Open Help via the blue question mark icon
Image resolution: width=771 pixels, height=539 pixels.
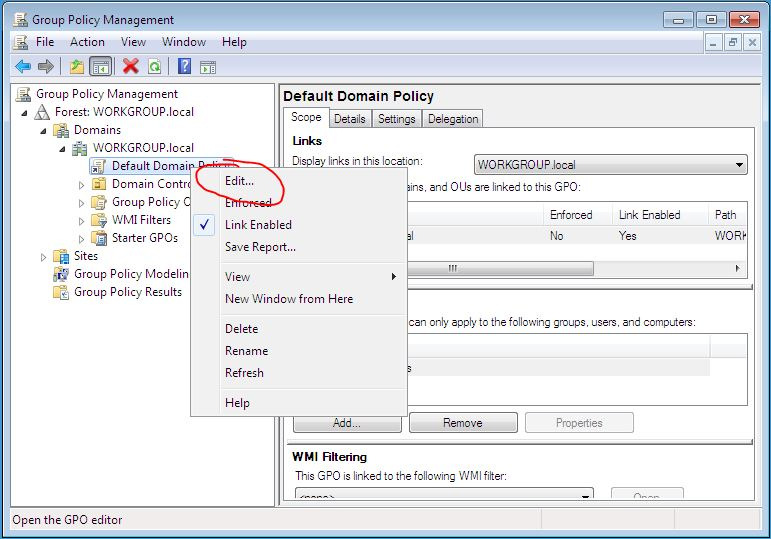click(x=185, y=67)
